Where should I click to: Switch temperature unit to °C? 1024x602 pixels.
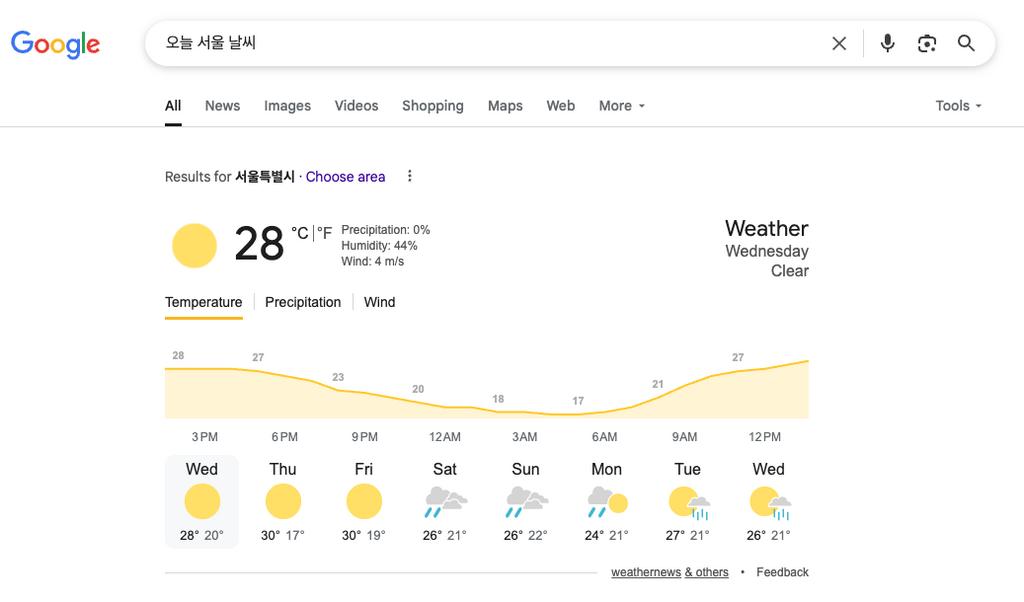click(x=300, y=233)
